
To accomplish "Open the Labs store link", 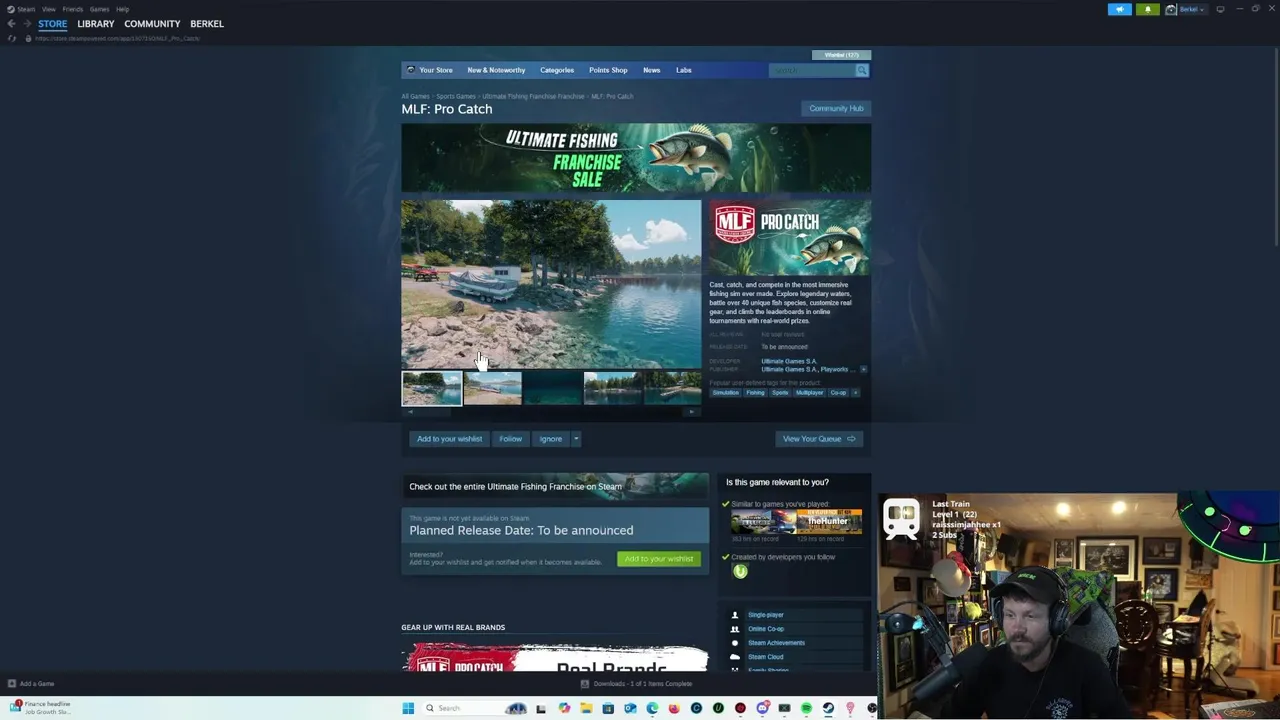I will [684, 70].
